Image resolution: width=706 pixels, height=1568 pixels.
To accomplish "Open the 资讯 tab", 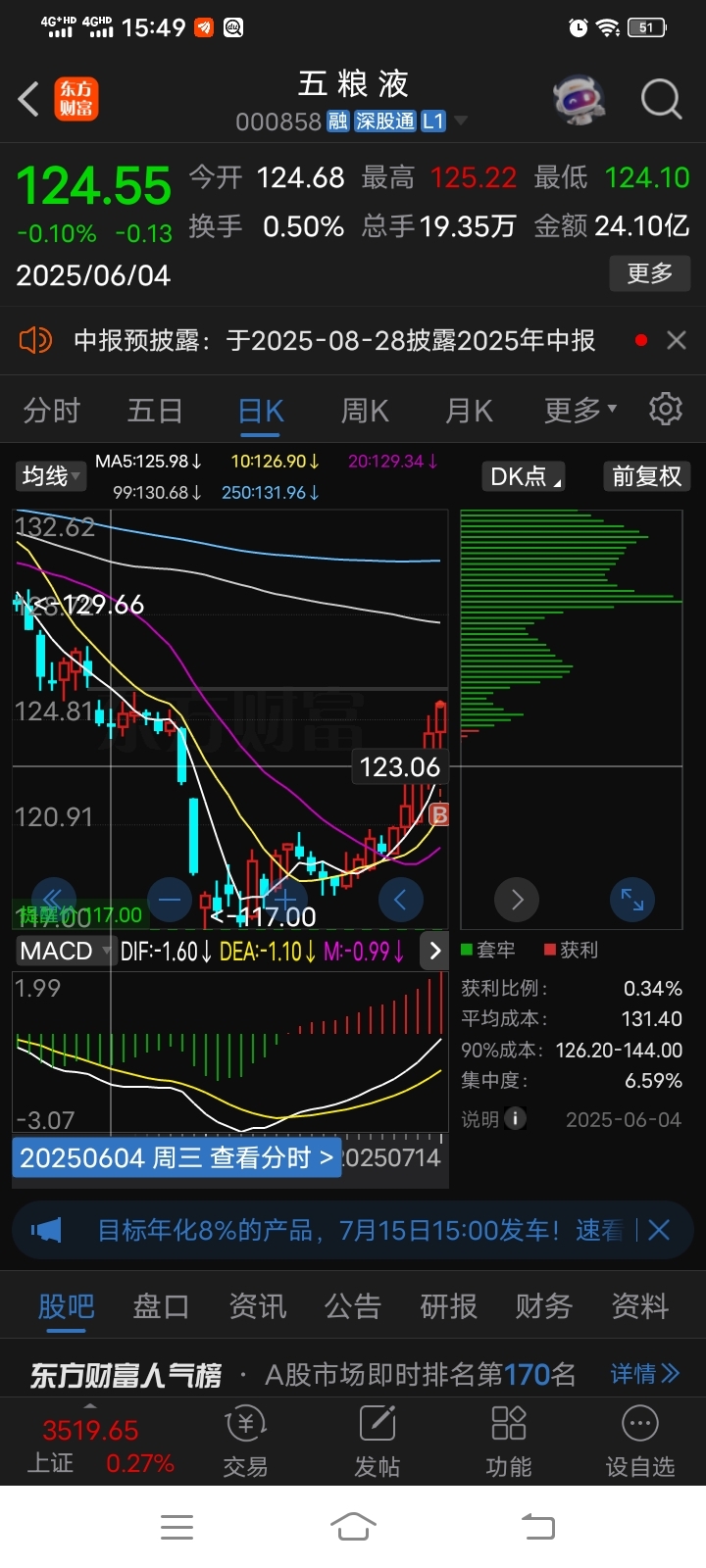I will [x=257, y=1306].
